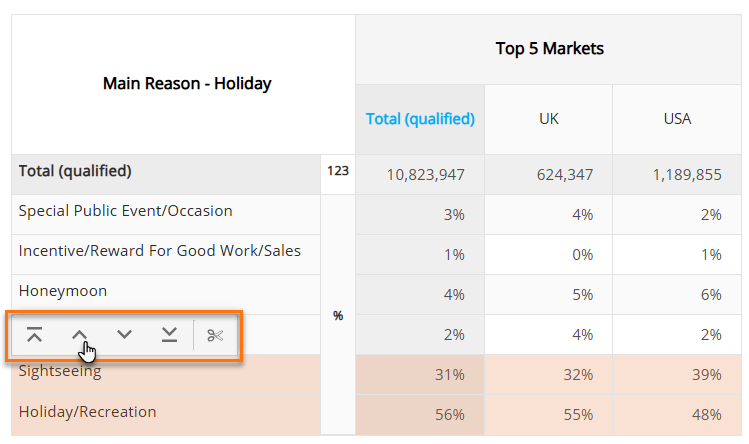Move selected rows down one position
Viewport: 749px width, 444px height.
124,335
